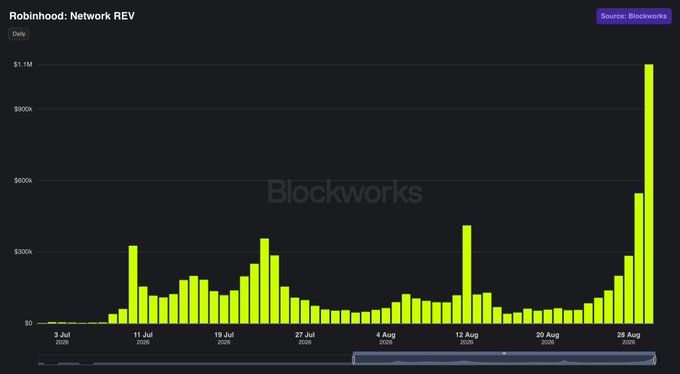Open the Source: Blockworks link
This screenshot has height=374, width=680.
(x=634, y=16)
